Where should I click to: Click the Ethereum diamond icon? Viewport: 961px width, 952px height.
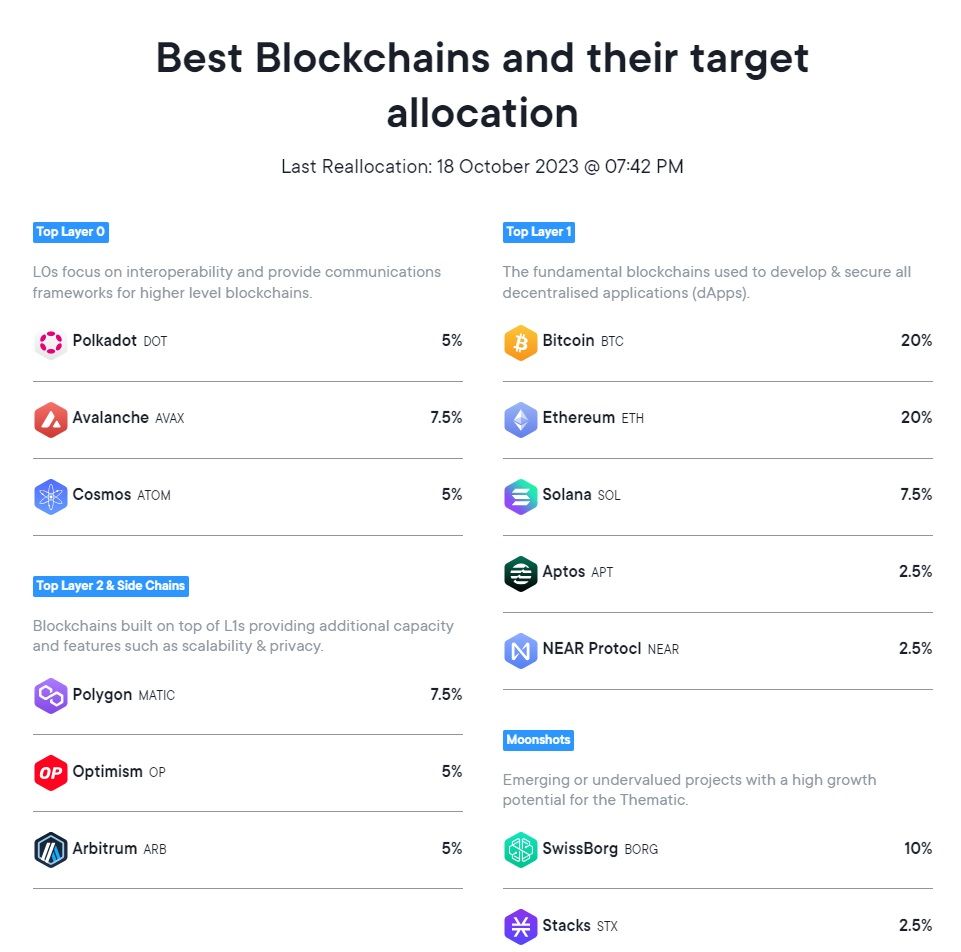coord(520,420)
